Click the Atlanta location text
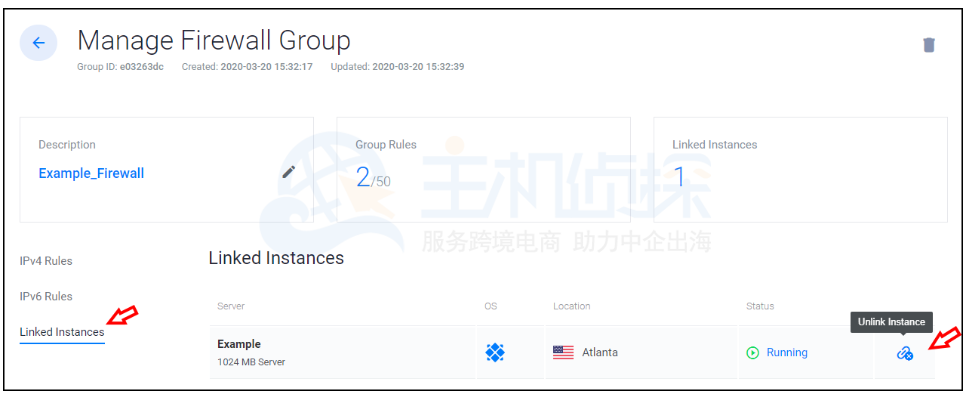This screenshot has height=394, width=969. coord(599,353)
